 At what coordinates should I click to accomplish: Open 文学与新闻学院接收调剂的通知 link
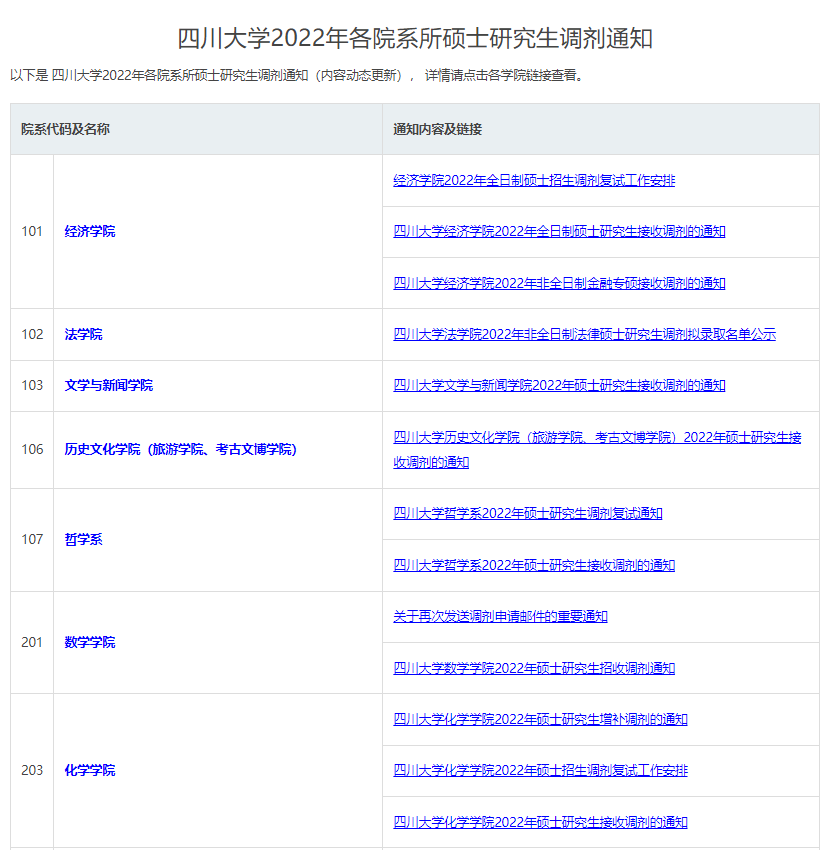click(x=559, y=385)
